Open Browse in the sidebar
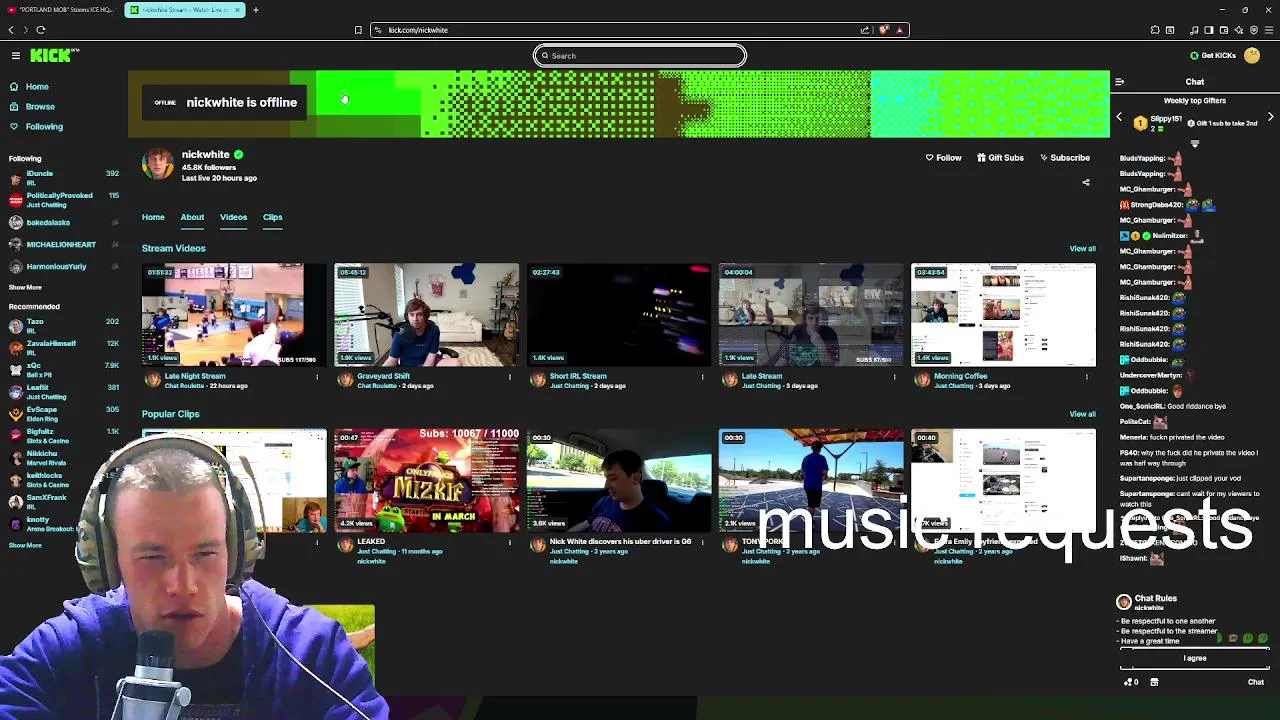 (40, 107)
